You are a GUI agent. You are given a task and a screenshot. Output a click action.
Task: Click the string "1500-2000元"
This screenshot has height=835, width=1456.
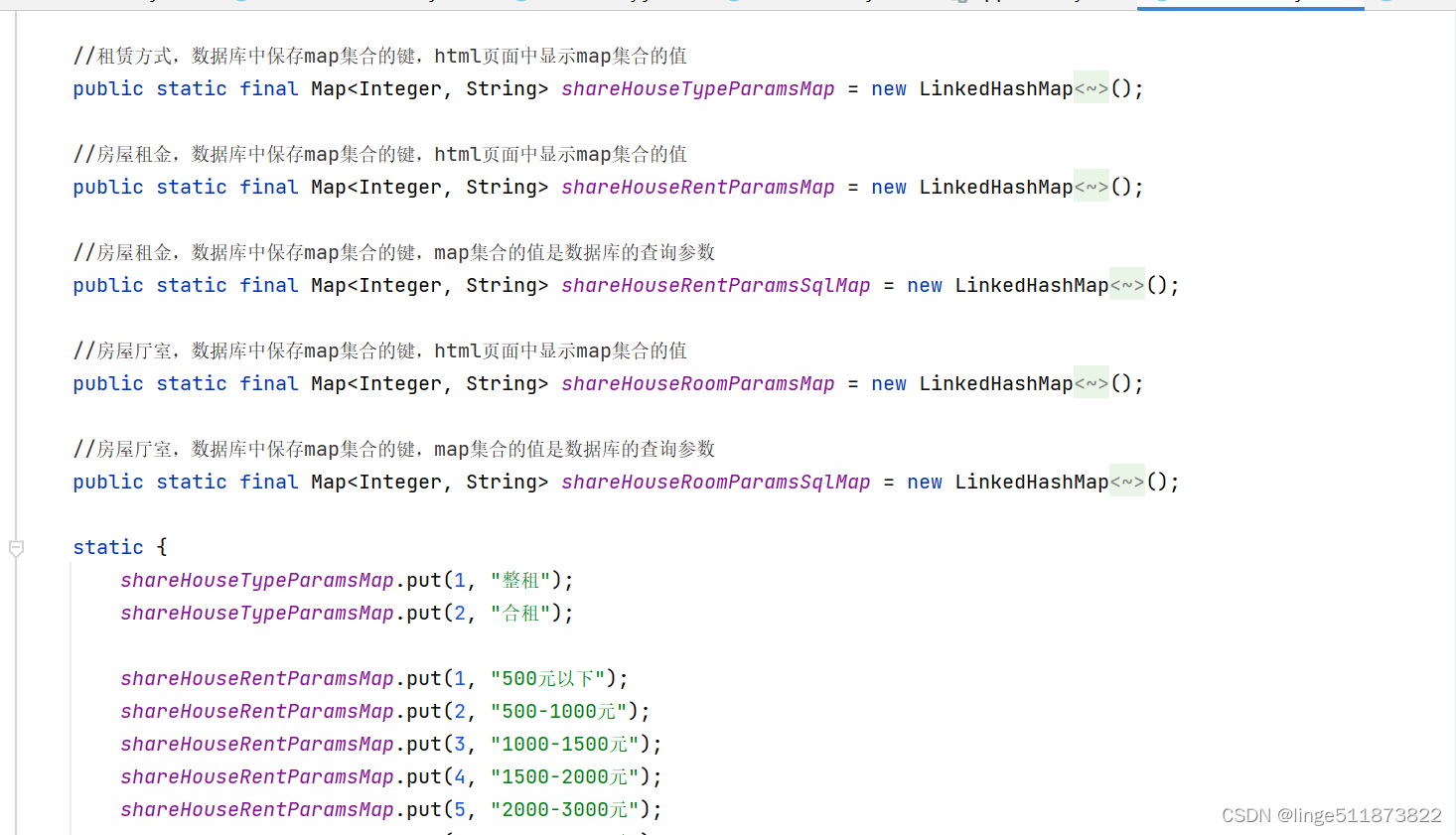(x=565, y=777)
